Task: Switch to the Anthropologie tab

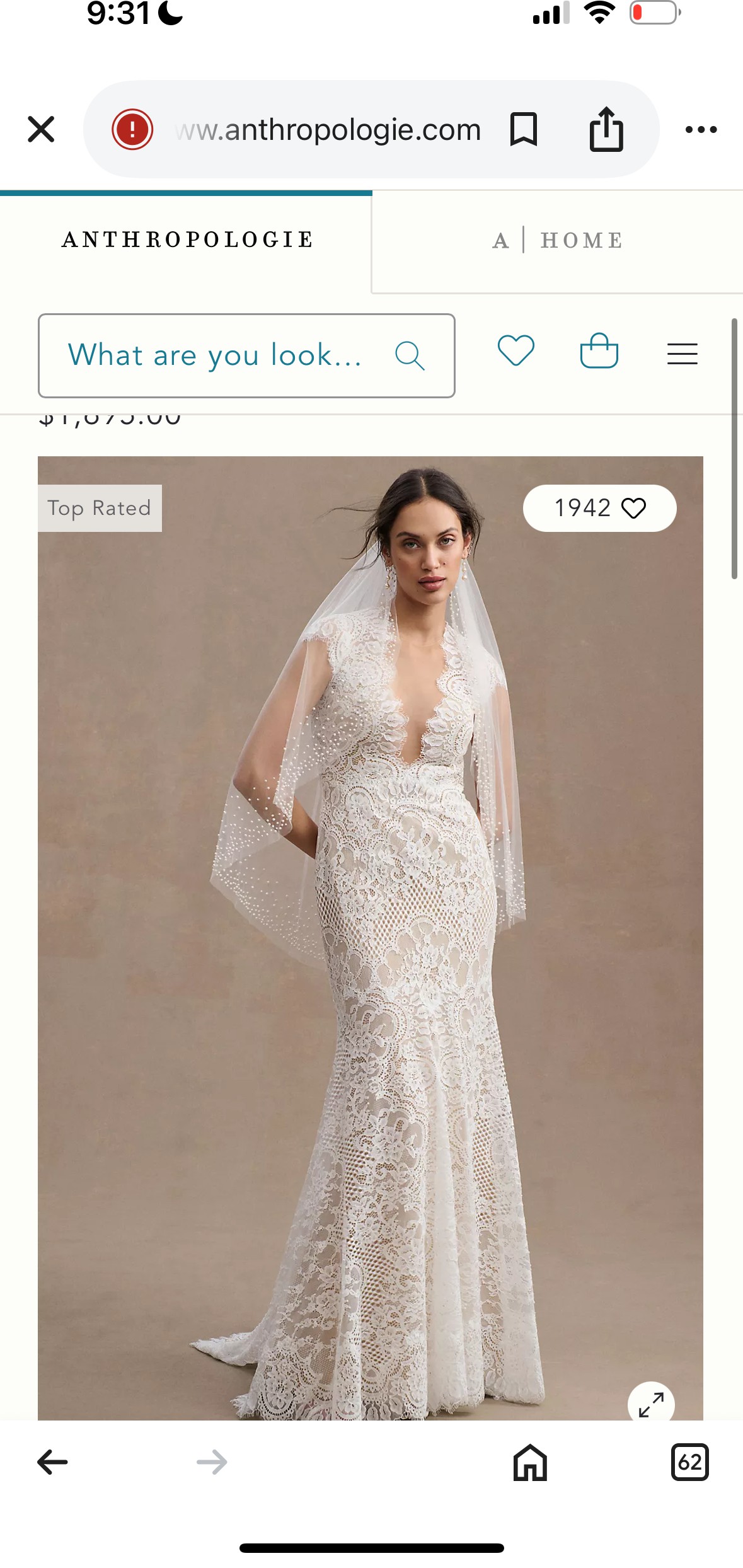Action: point(186,240)
